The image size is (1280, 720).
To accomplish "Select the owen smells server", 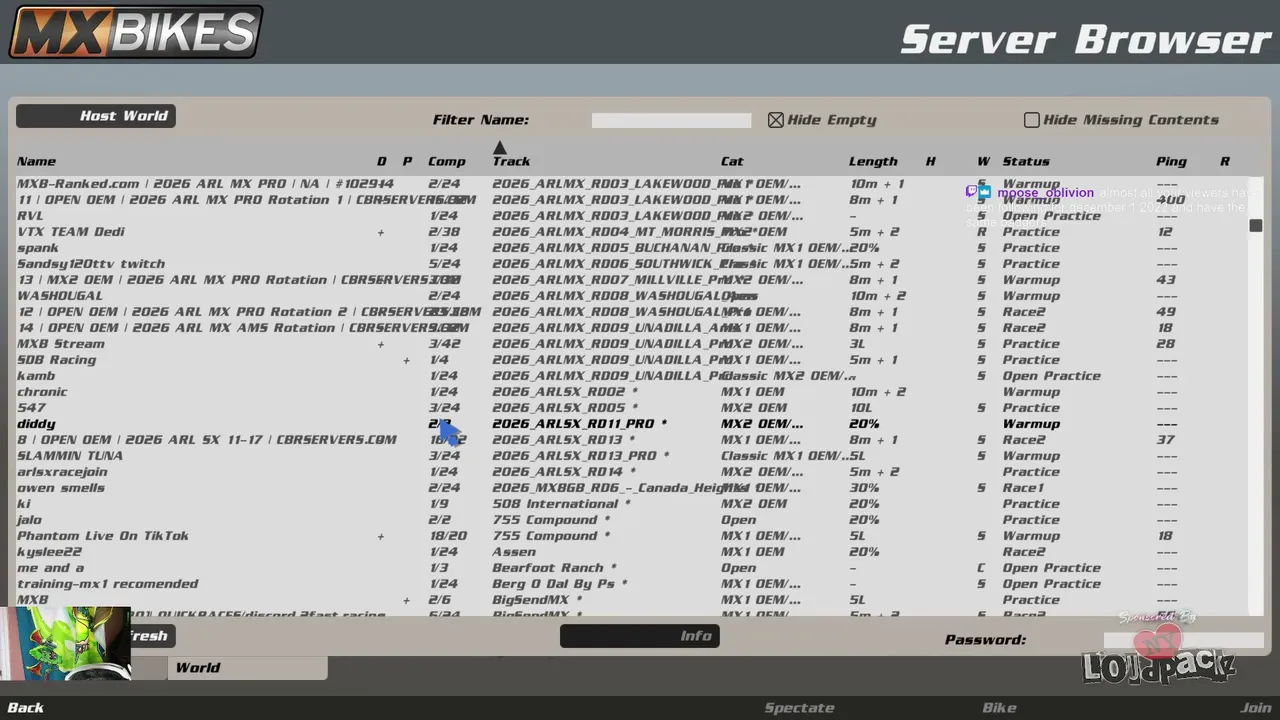I will coord(632,488).
